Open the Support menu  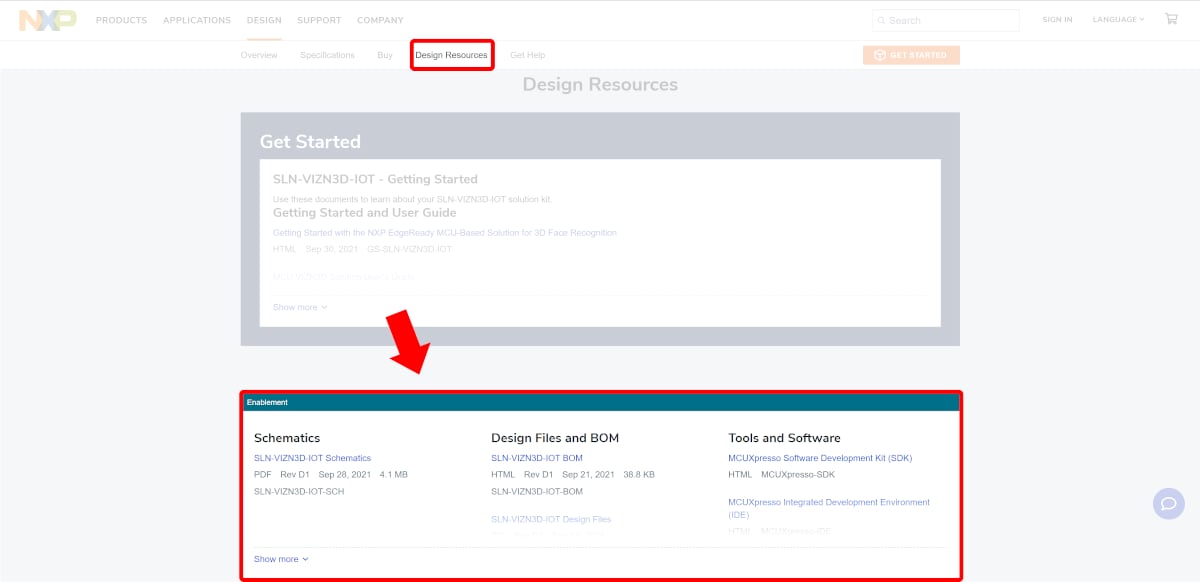pos(318,20)
